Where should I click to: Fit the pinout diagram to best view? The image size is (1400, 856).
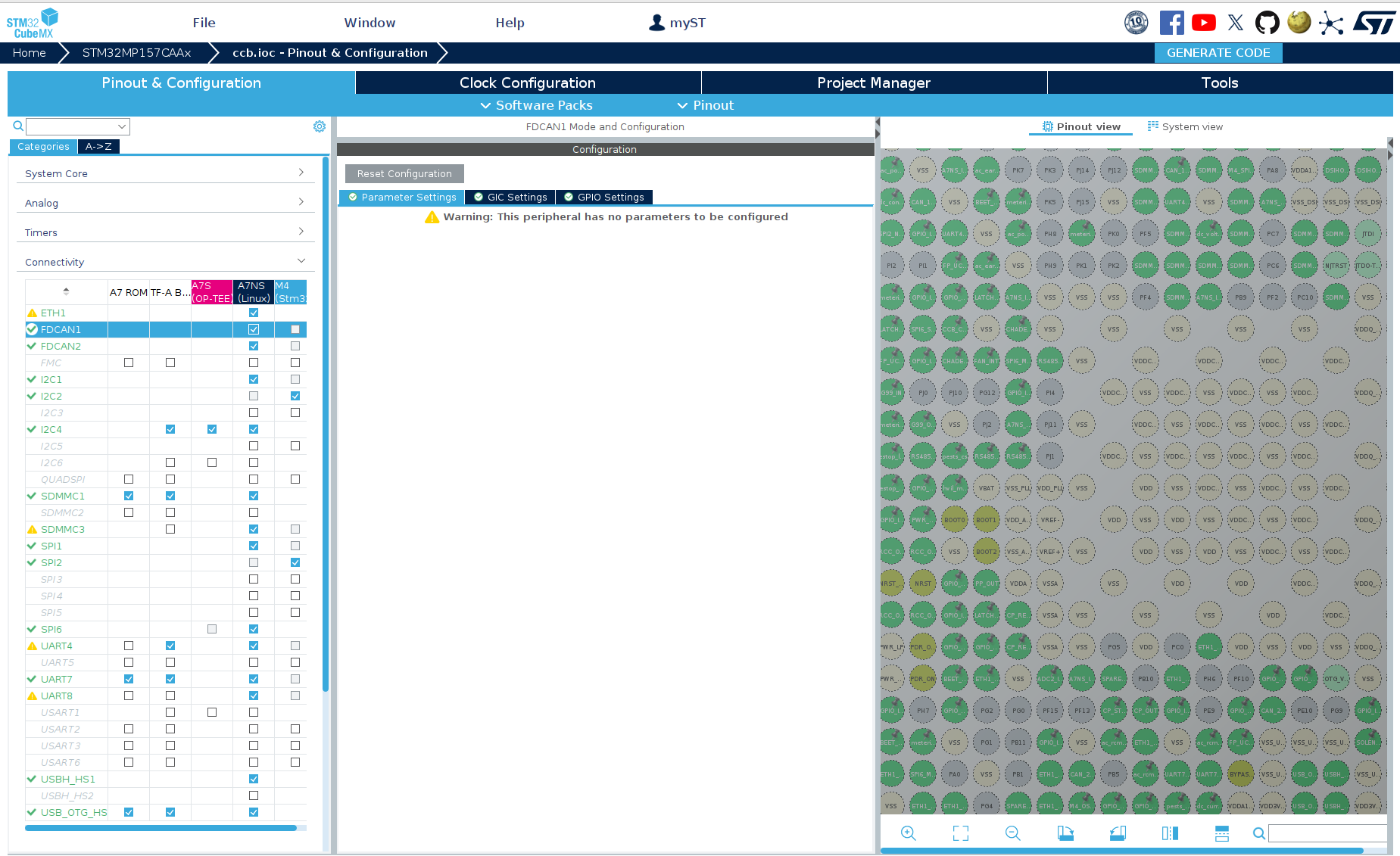pos(960,833)
